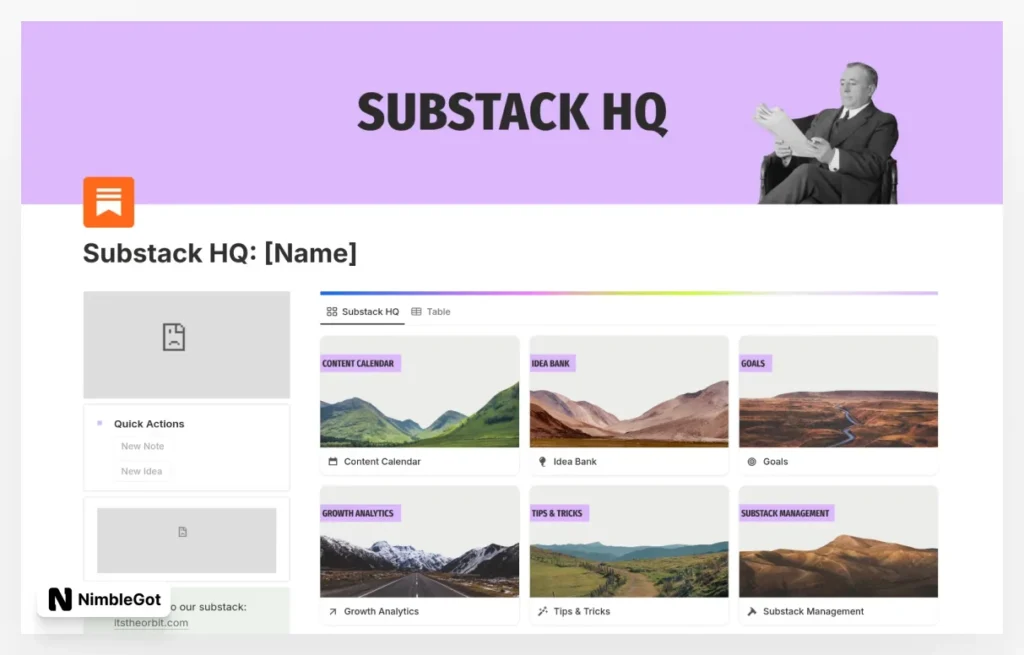The width and height of the screenshot is (1024, 655).
Task: Click the Quick Actions heading
Action: (149, 424)
